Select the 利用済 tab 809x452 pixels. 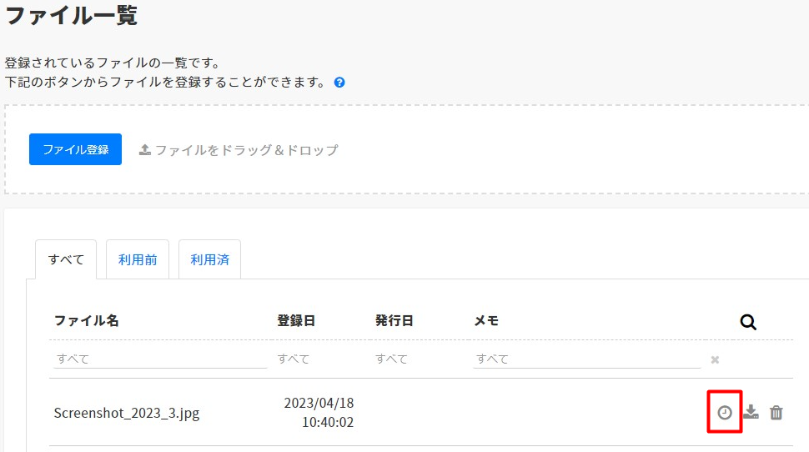point(209,259)
